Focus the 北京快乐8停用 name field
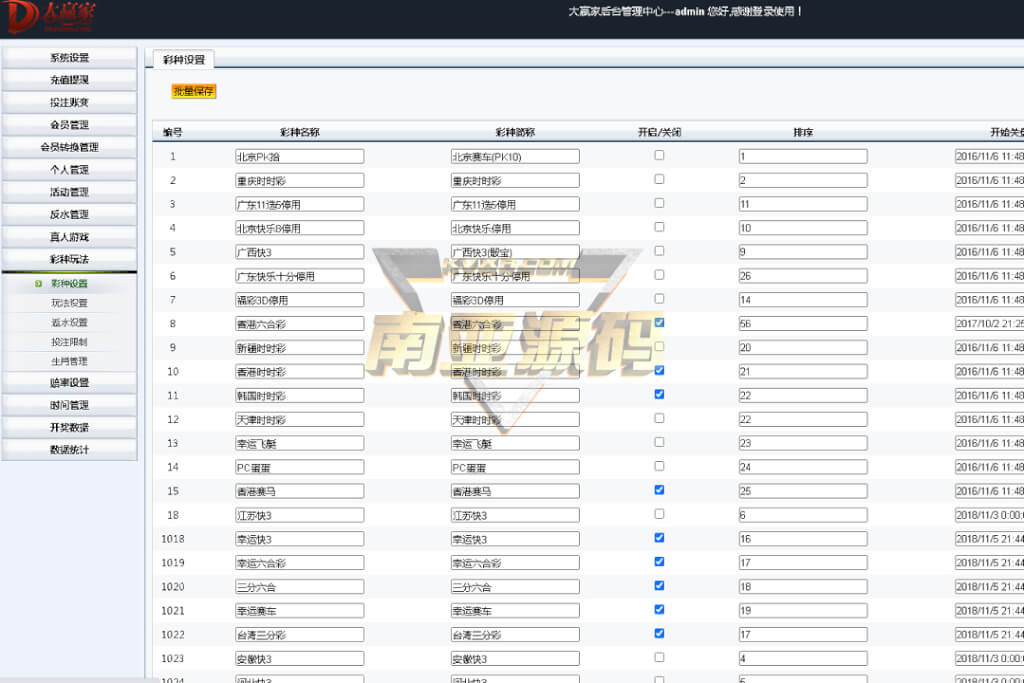Screen dimensions: 1024x683 300,229
